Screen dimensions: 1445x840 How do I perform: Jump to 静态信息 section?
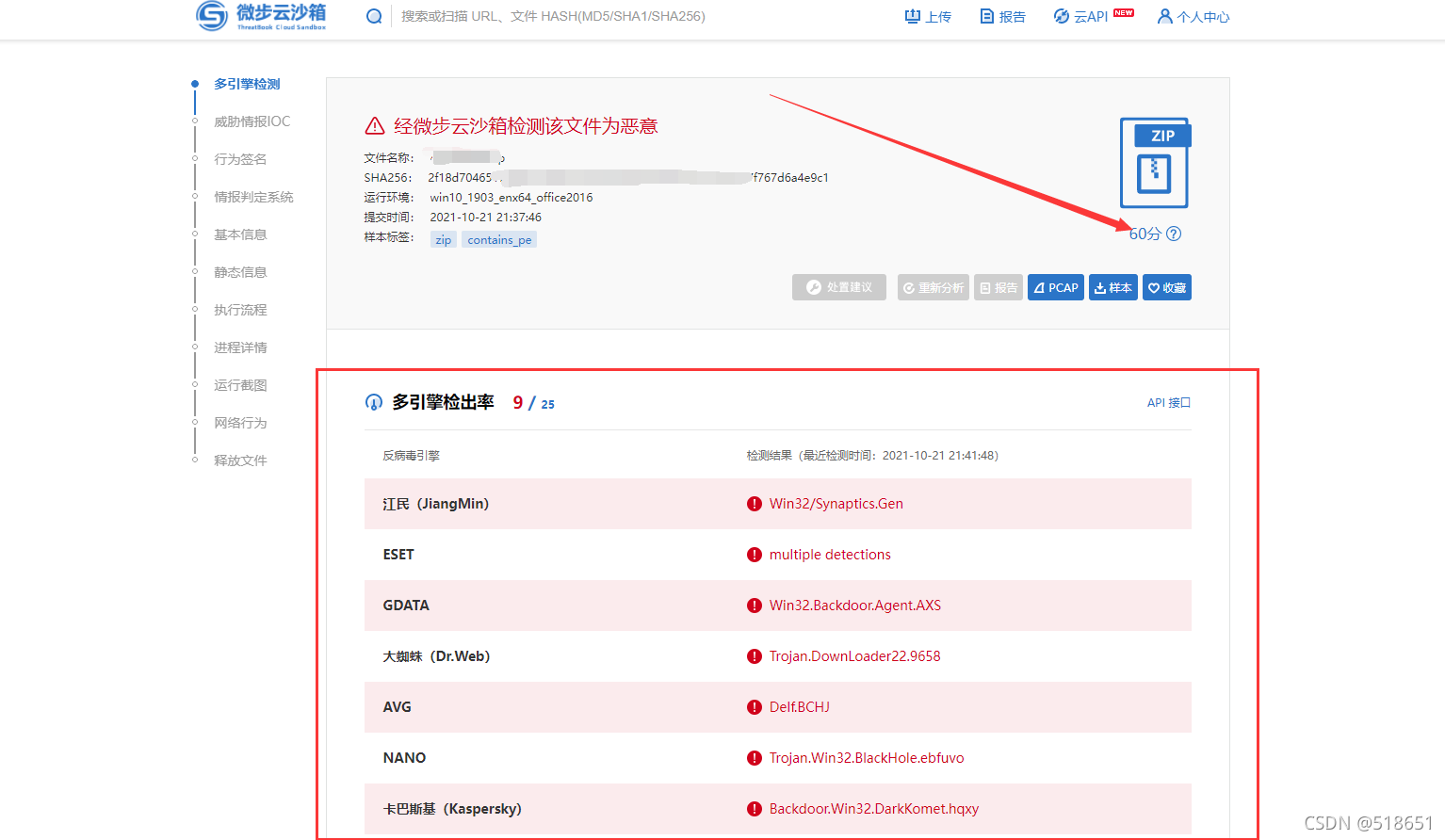[240, 272]
